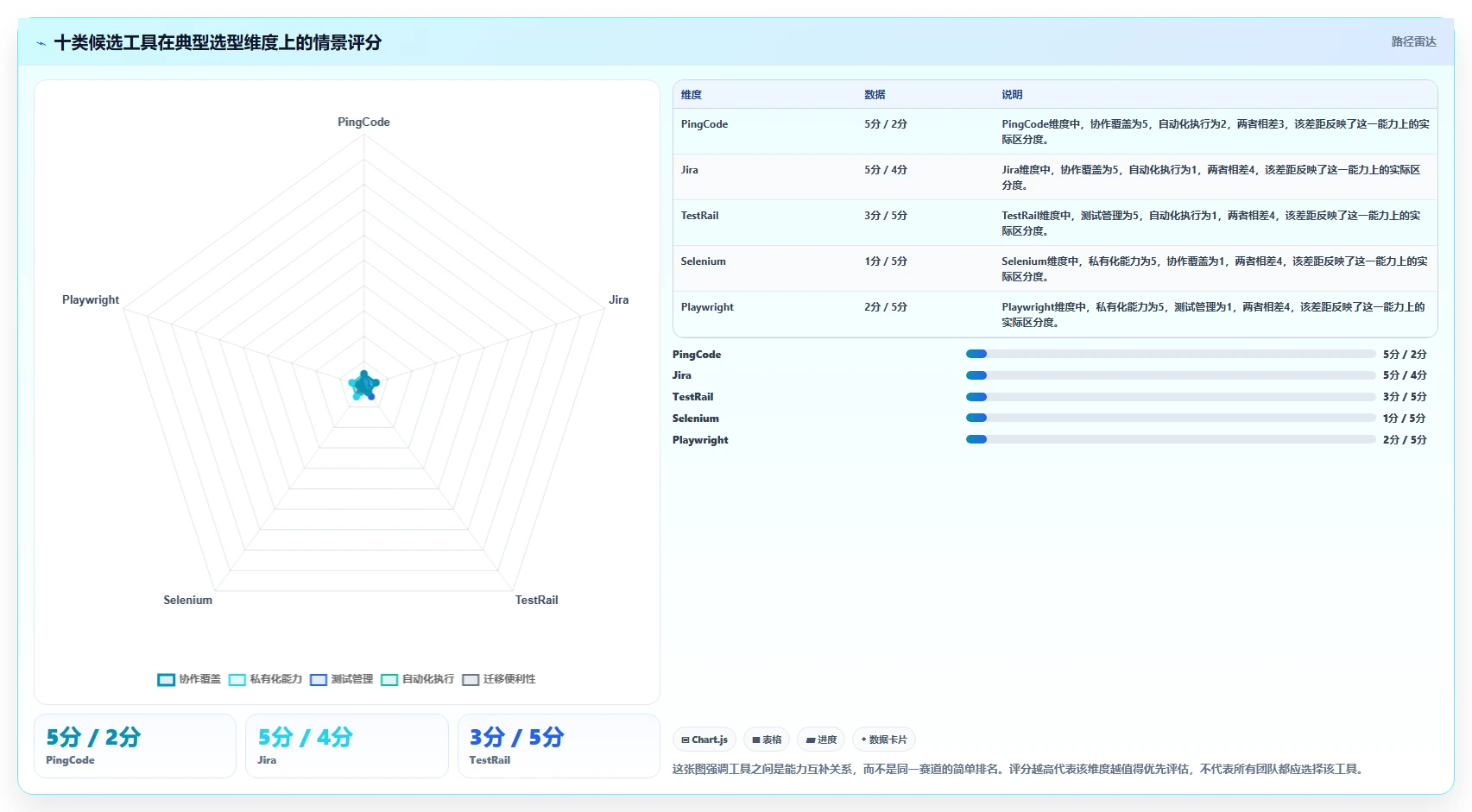Select the PingCode row in the table
1472x812 pixels.
pyautogui.click(x=1055, y=131)
